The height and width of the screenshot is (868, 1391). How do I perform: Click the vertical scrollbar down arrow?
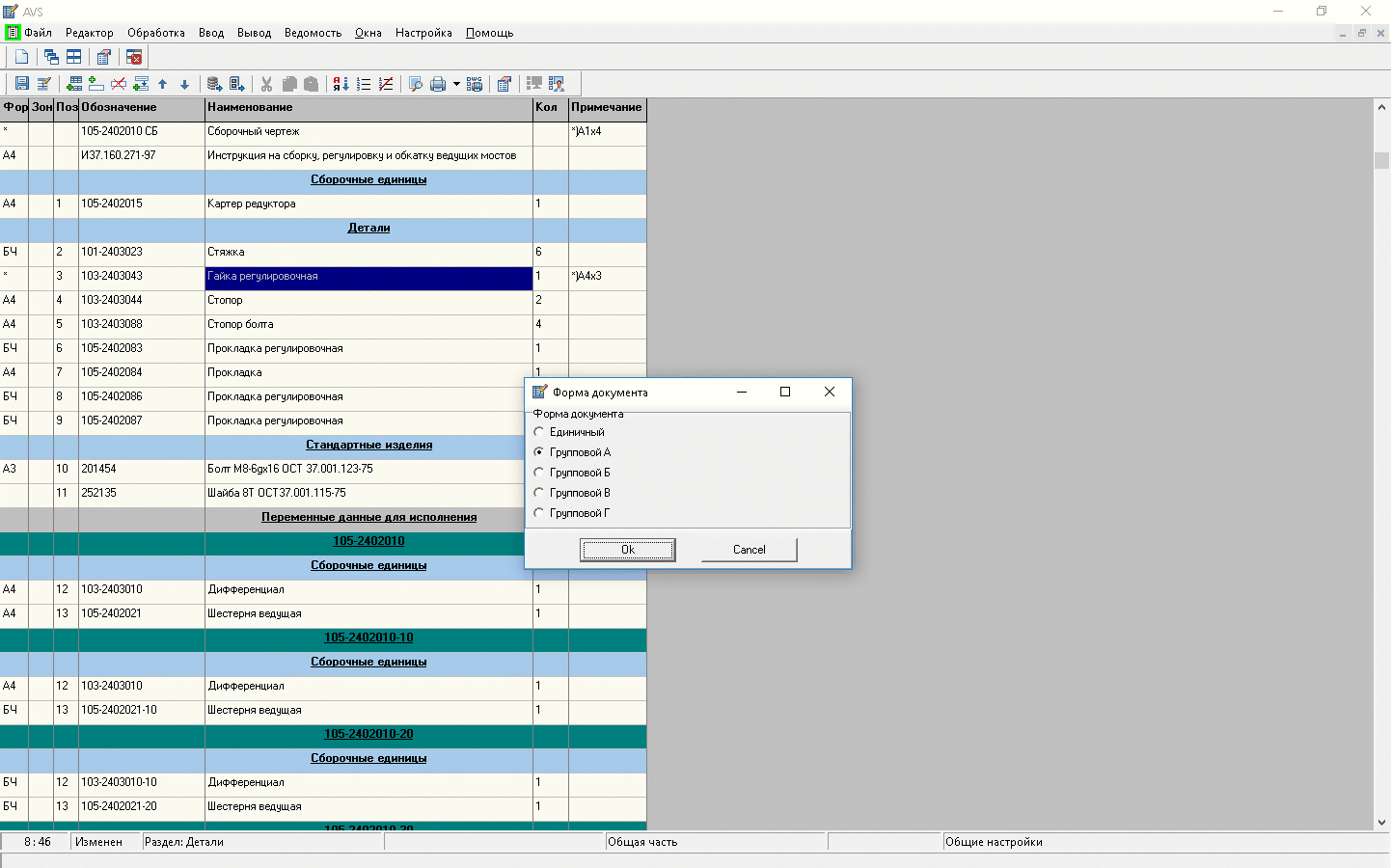pyautogui.click(x=1381, y=823)
